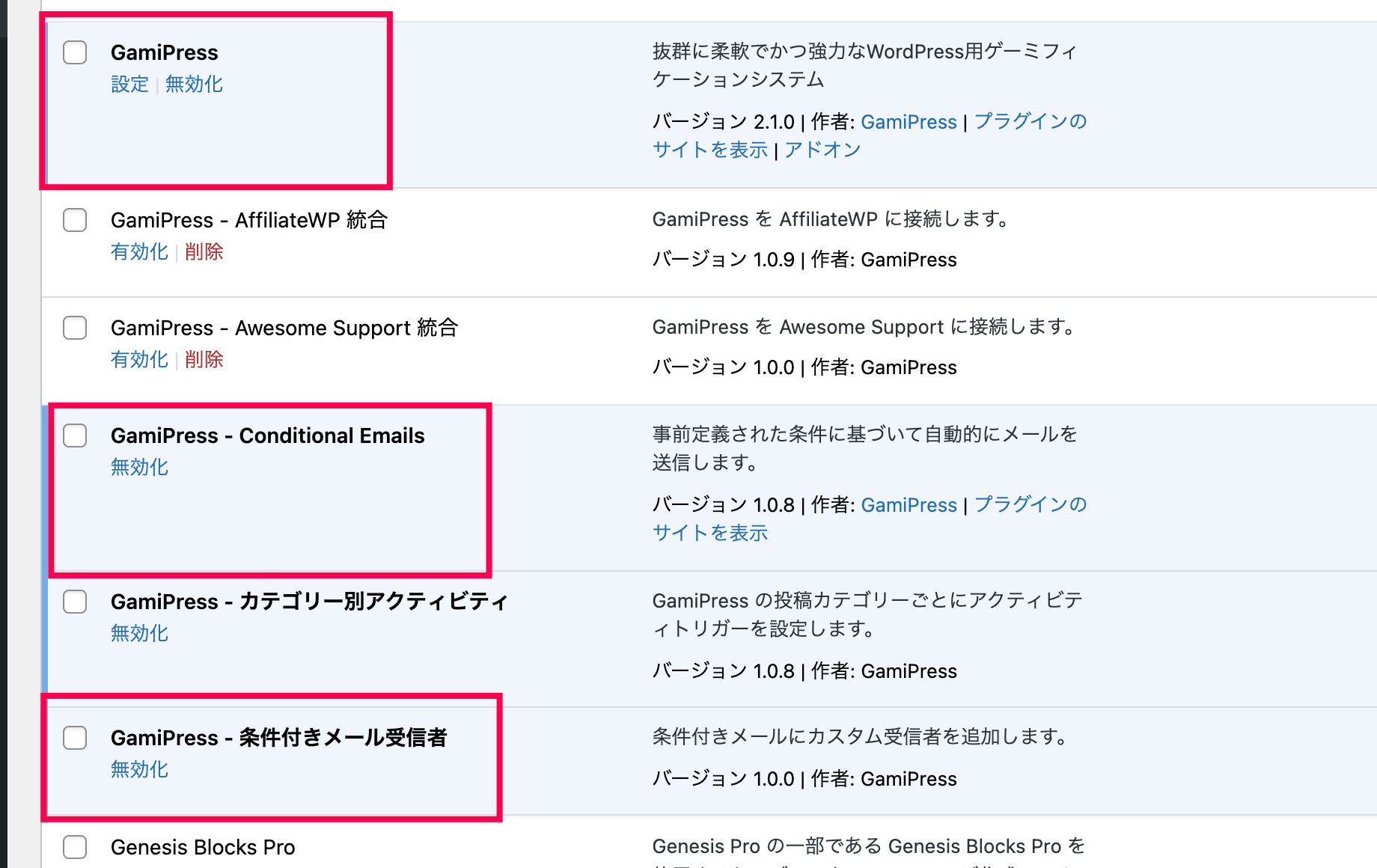Select the GamiPress - AffiliateWP 統合 checkbox

click(x=75, y=220)
